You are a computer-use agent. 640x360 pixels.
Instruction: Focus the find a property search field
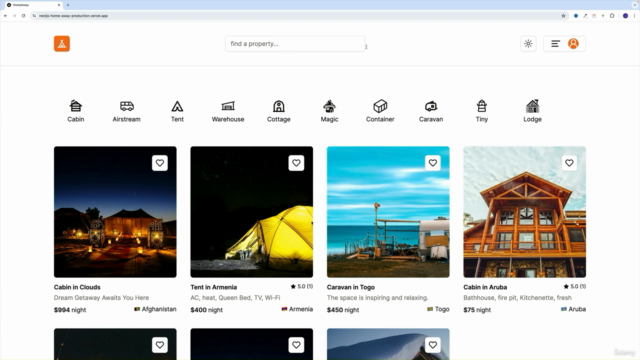(x=295, y=44)
